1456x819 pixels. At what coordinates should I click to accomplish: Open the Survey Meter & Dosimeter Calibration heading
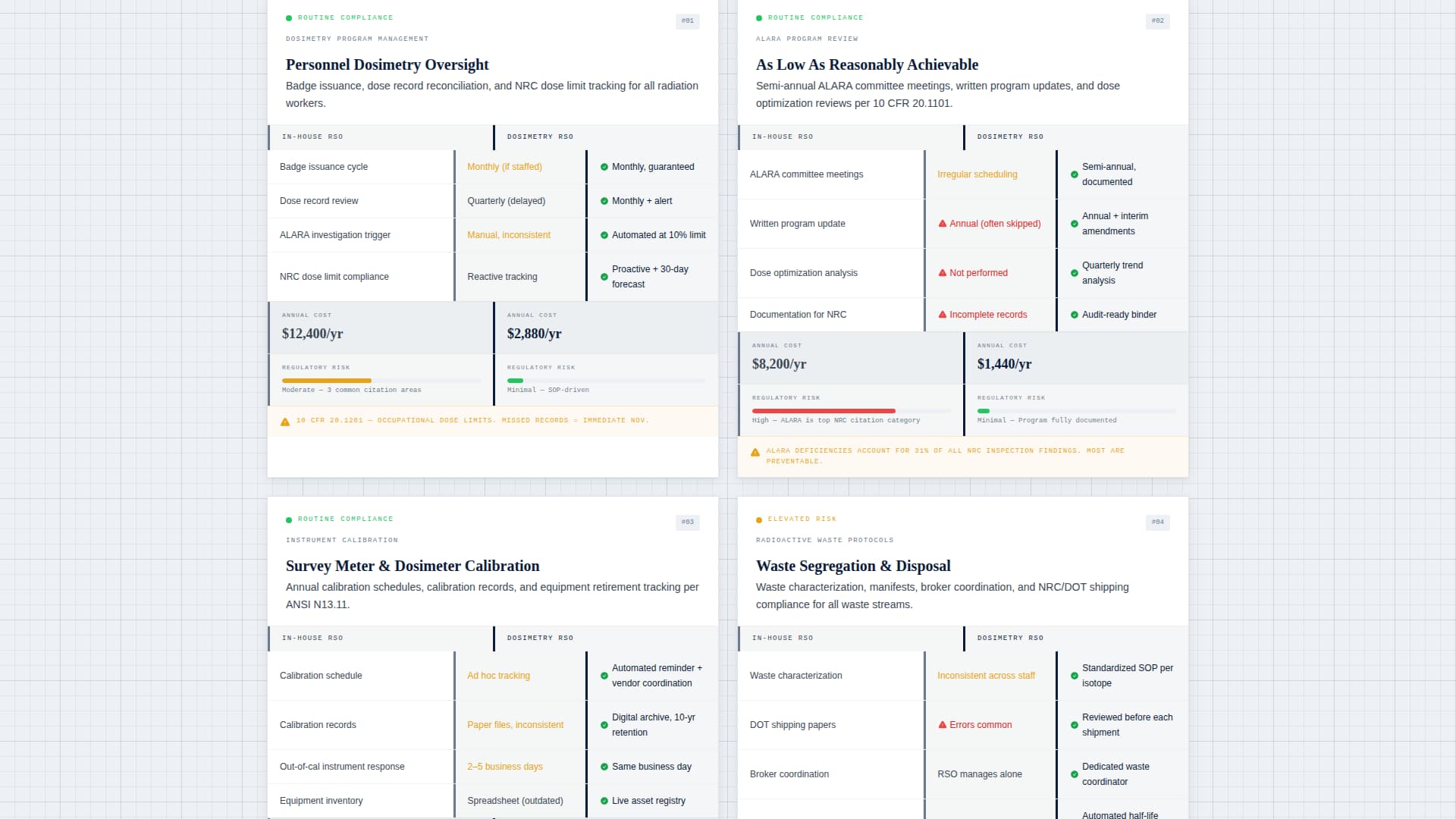[x=413, y=566]
